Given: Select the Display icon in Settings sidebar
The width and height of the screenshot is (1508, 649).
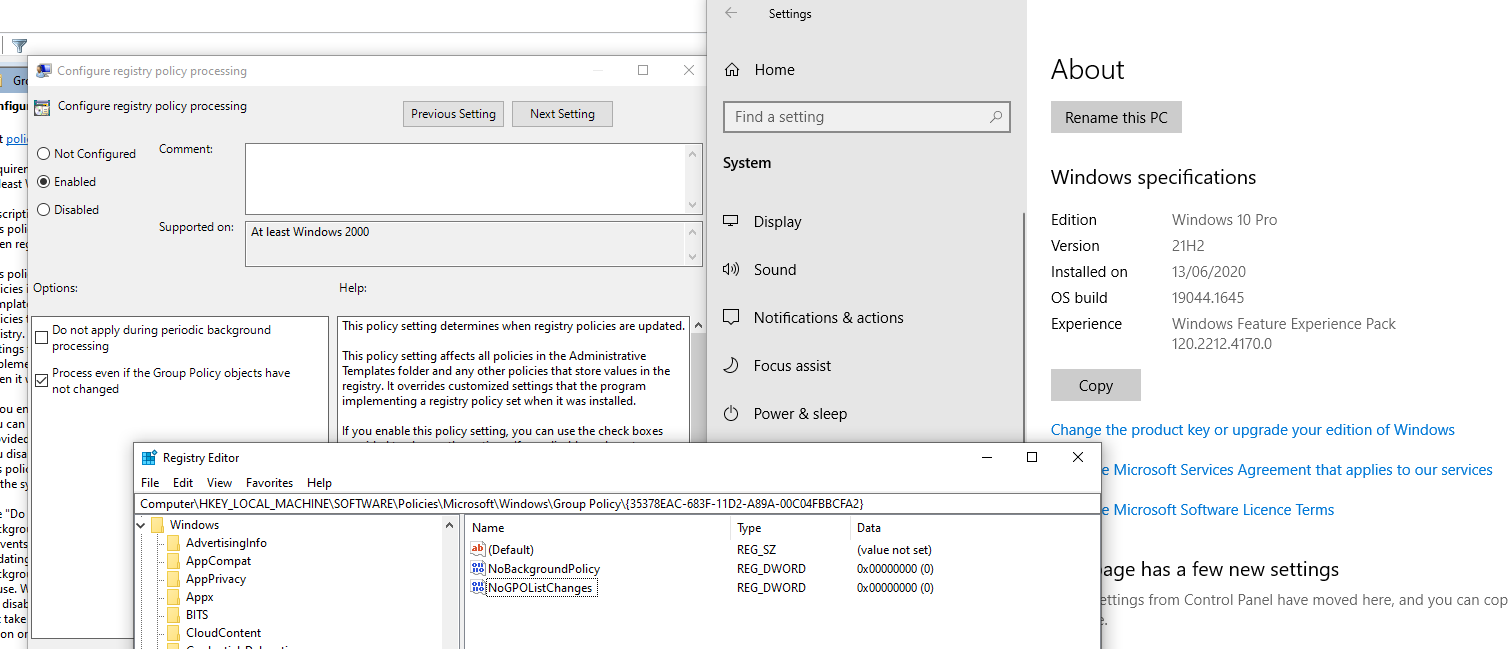Looking at the screenshot, I should point(731,221).
